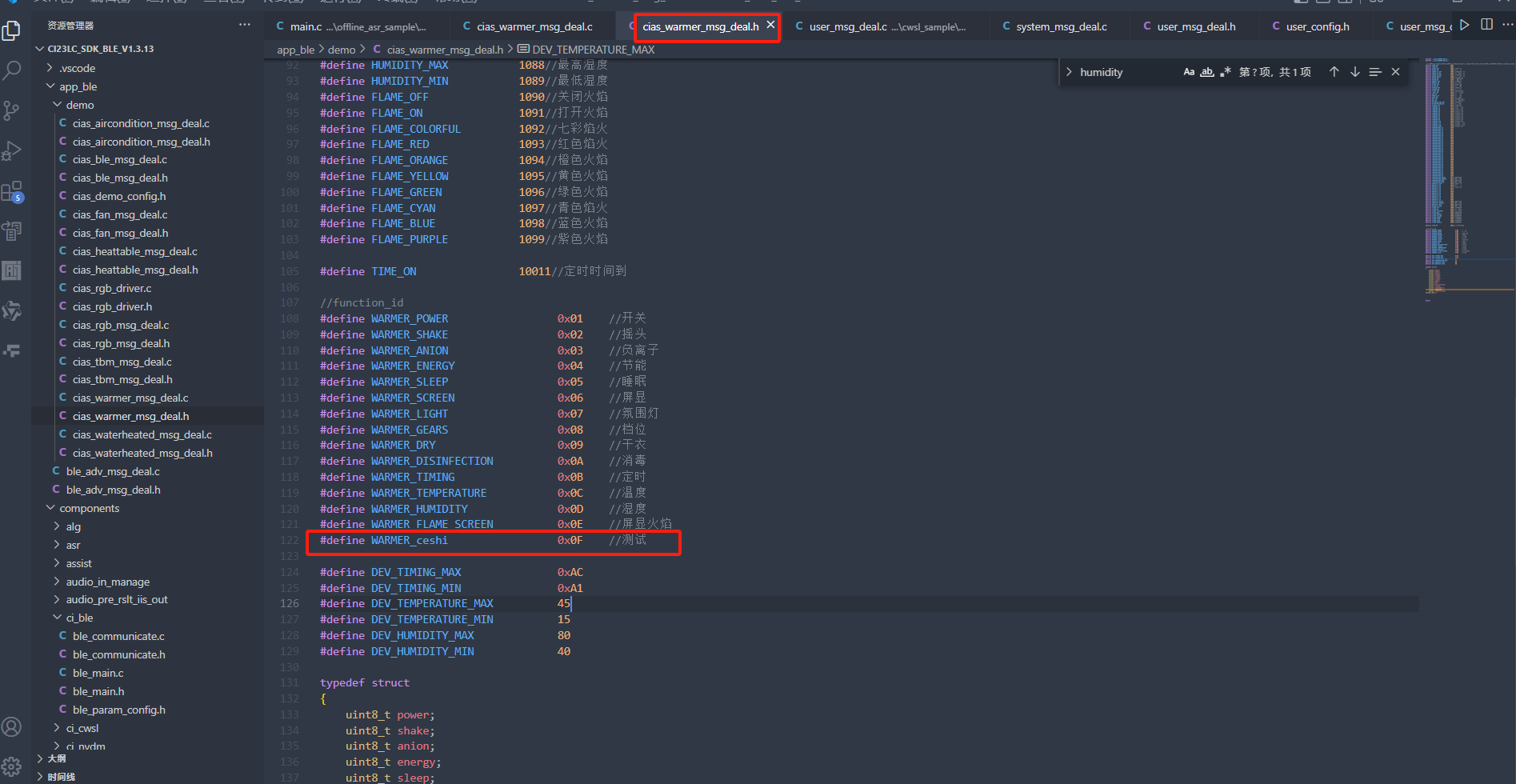This screenshot has height=784, width=1516.
Task: Open the Manage settings gear
Action: 12,766
